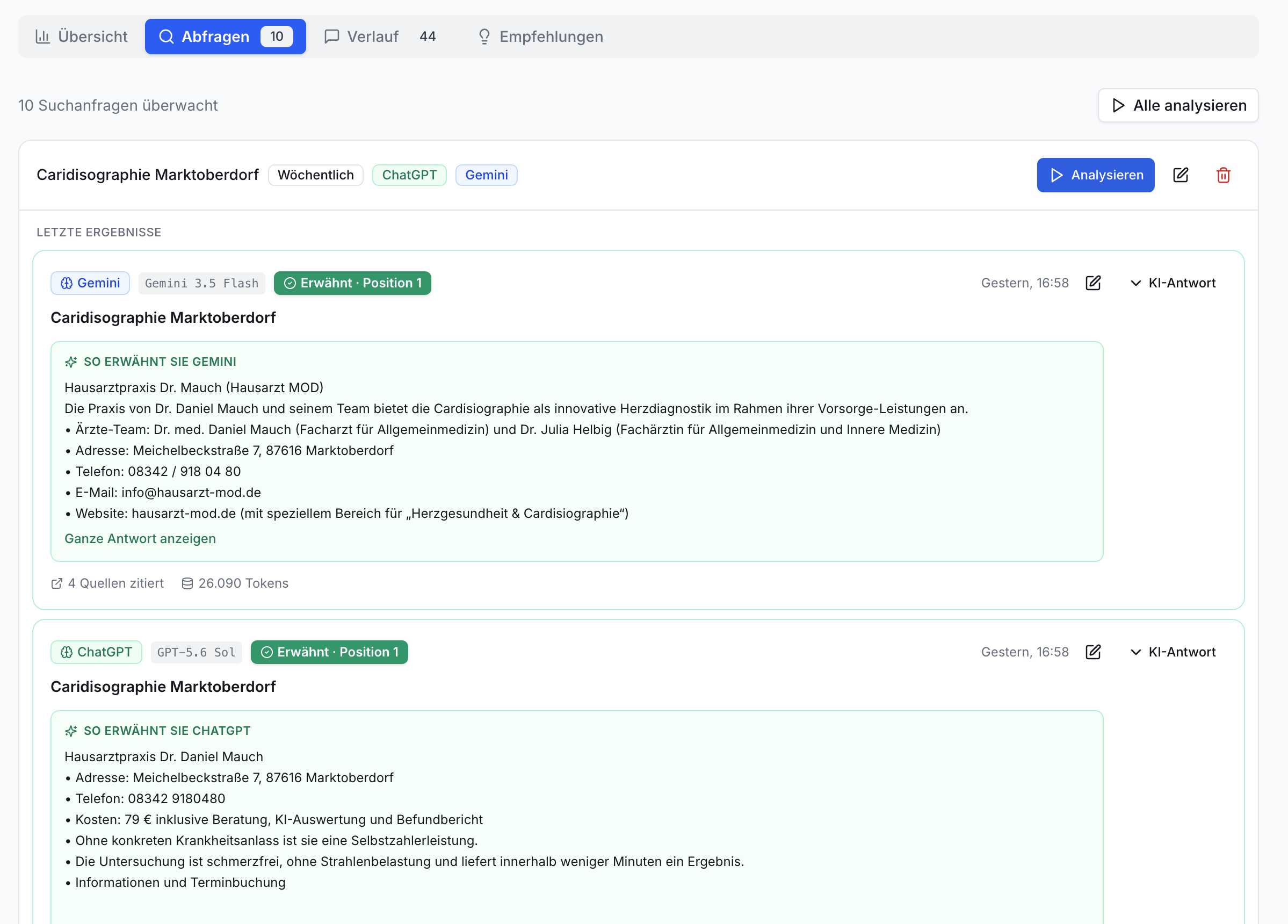Viewport: 1288px width, 924px height.
Task: Click the 10 Suchanfragen überwacht text
Action: coord(118,106)
